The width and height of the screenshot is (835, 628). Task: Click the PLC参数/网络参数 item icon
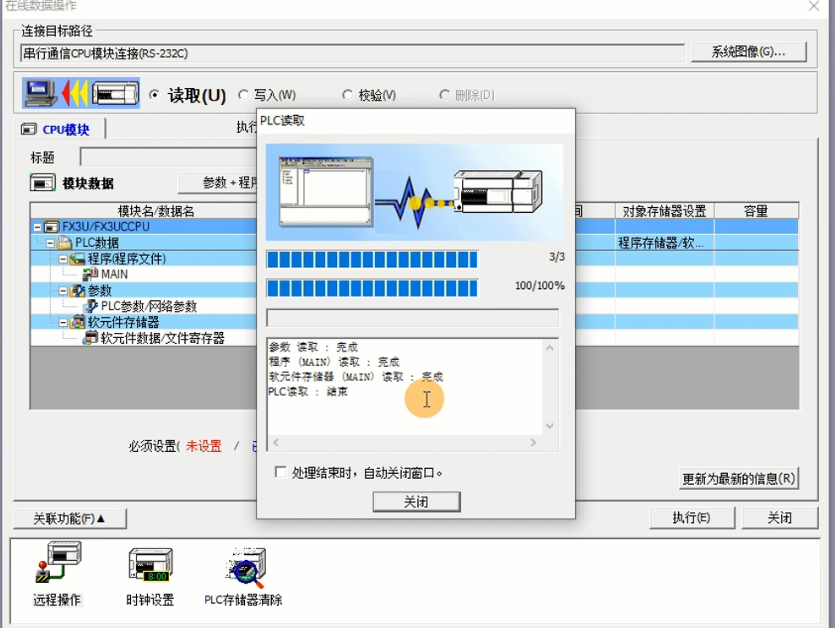[90, 306]
